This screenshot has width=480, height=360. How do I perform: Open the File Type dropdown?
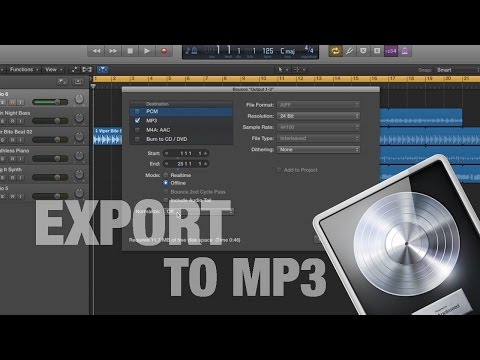point(318,138)
